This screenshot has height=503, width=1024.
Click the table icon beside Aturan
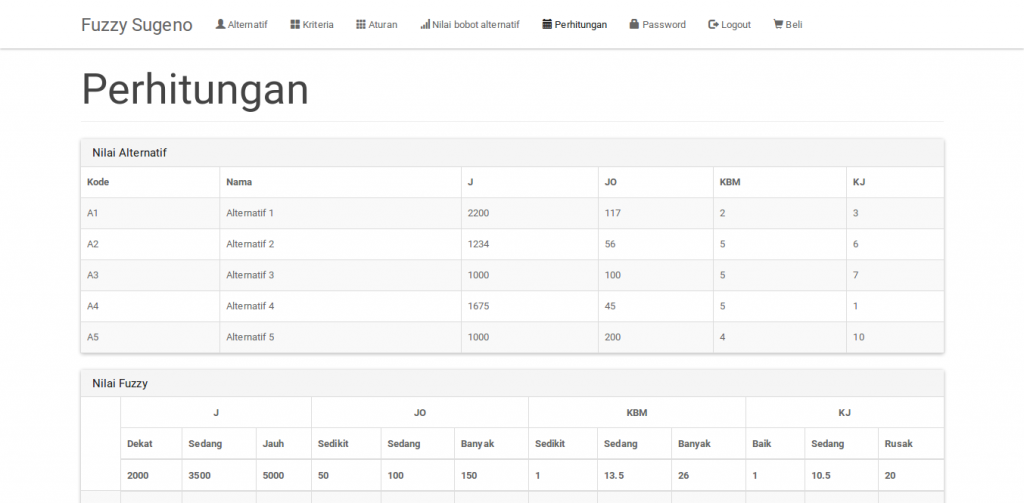tap(361, 24)
